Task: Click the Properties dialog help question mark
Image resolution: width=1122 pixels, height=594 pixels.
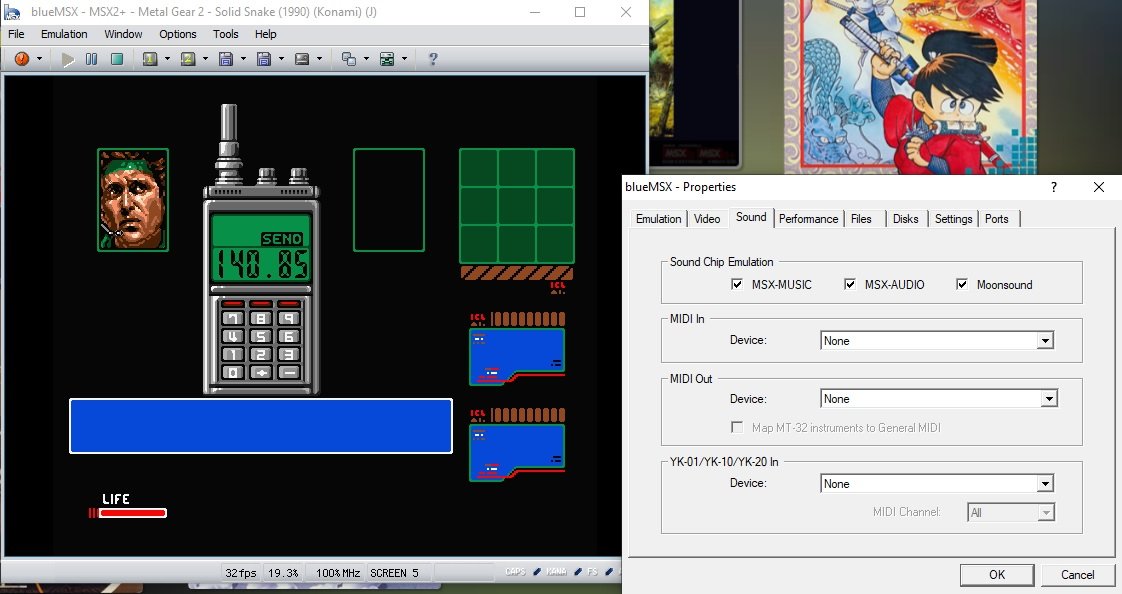Action: [1053, 187]
